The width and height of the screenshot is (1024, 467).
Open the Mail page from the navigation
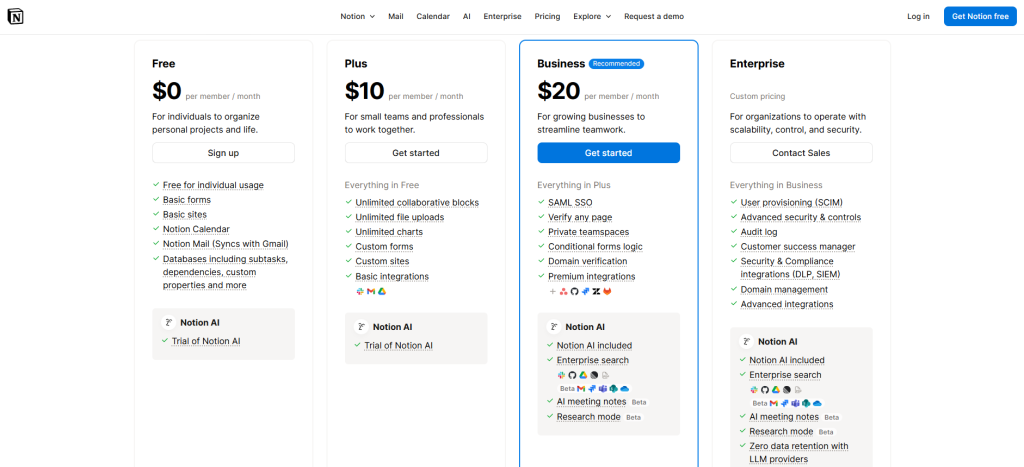point(396,16)
